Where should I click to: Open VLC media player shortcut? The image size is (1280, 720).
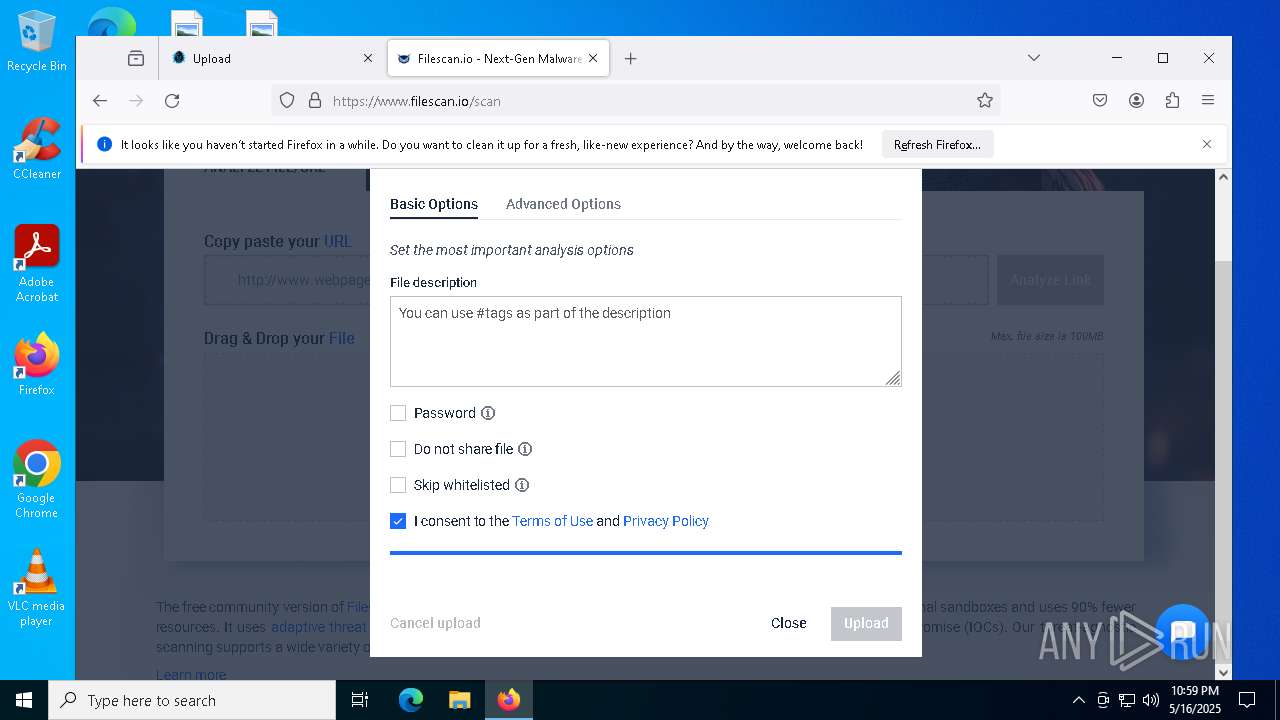tap(36, 587)
